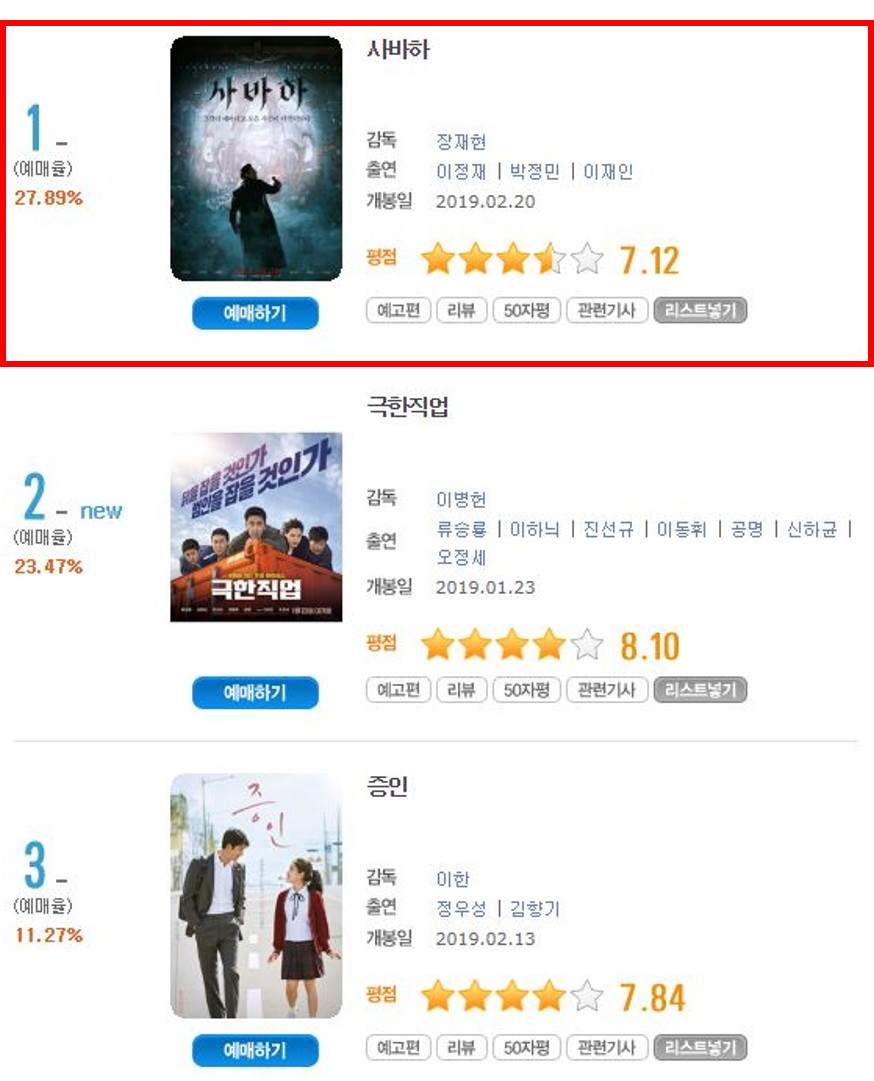874x1081 pixels.
Task: Open the 극한직업 movie poster thumbnail
Action: pyautogui.click(x=256, y=527)
